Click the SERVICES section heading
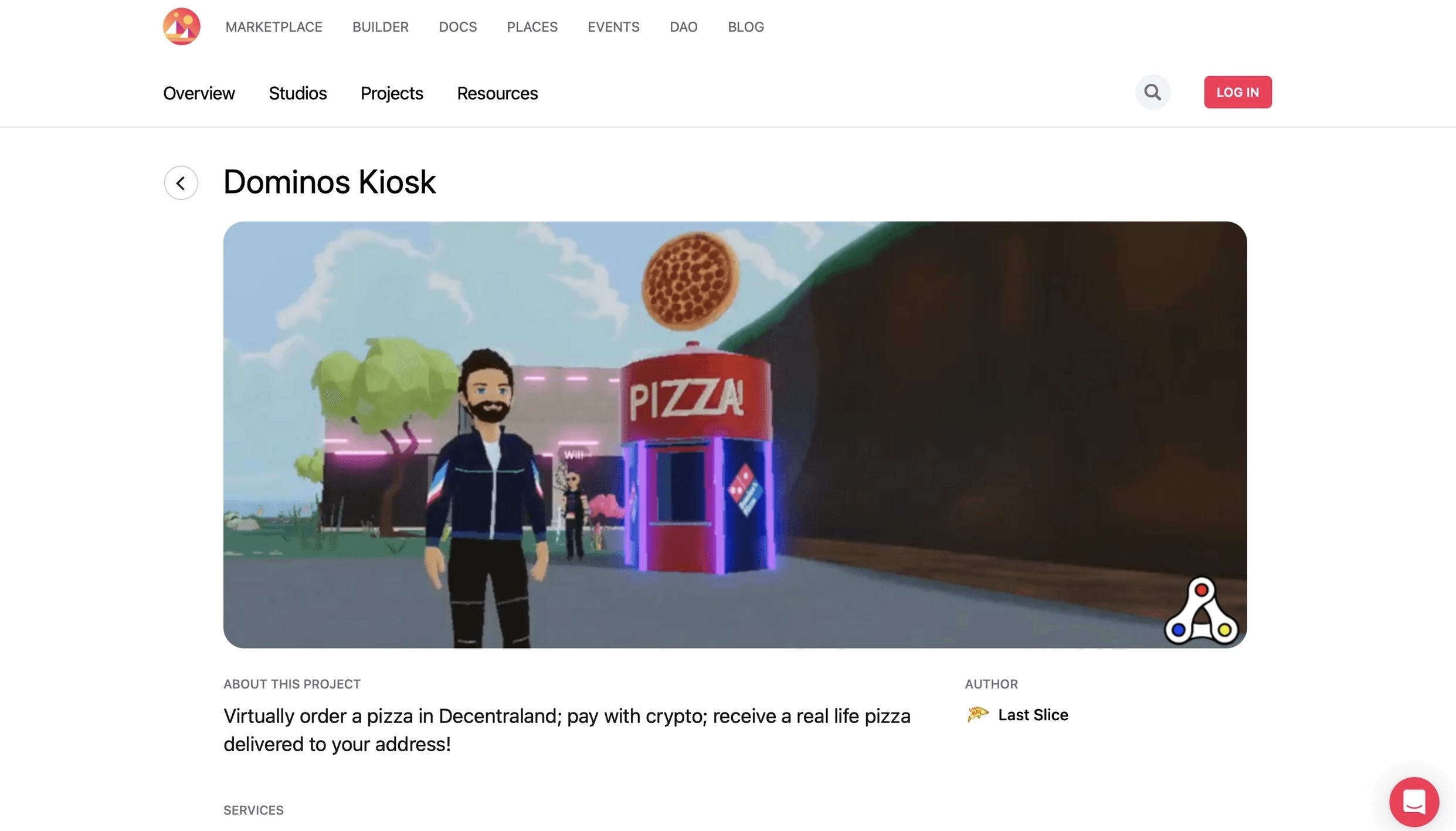Screen dimensions: 1456x831 [x=253, y=810]
